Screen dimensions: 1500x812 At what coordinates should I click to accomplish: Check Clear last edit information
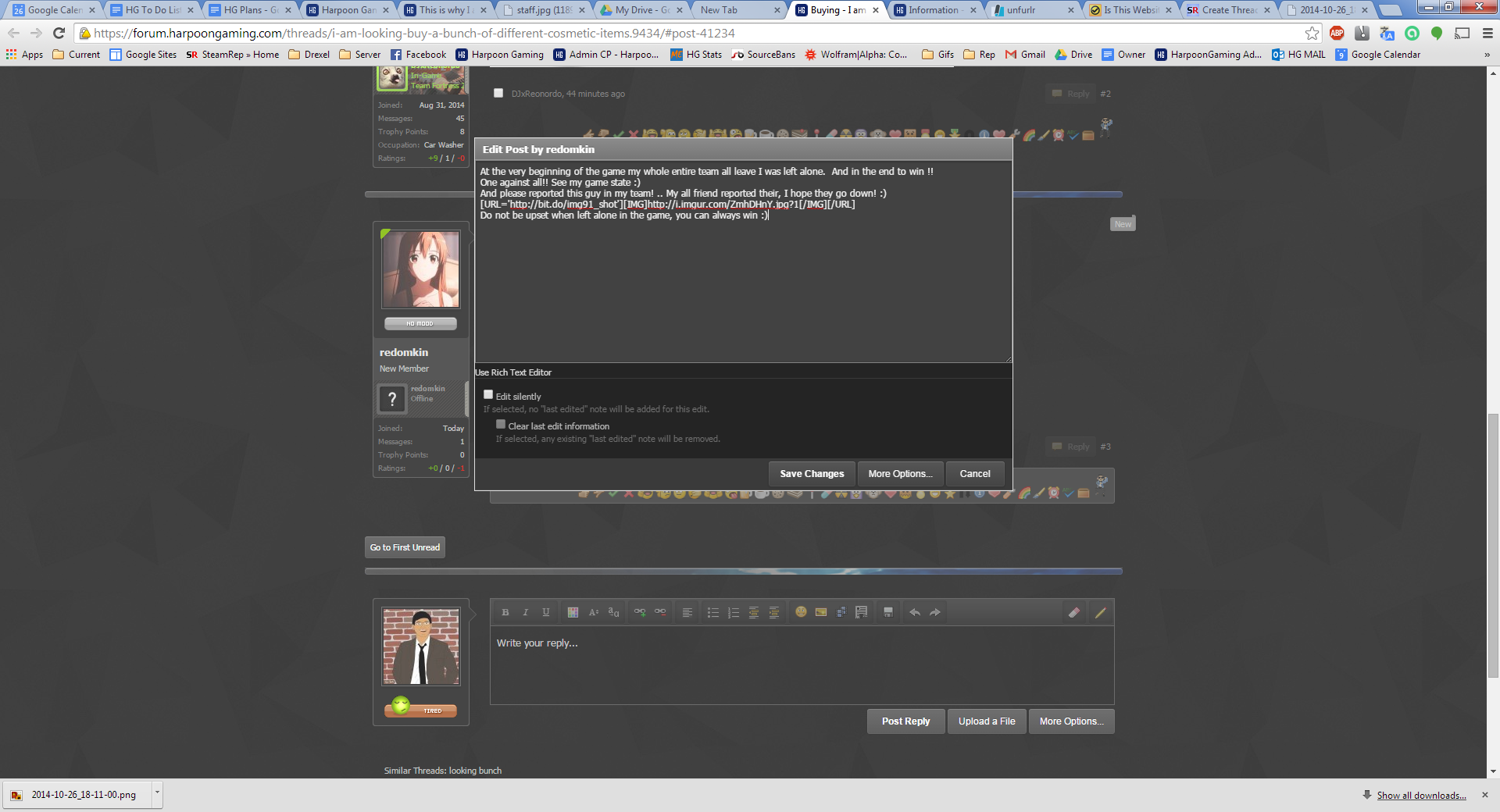501,425
